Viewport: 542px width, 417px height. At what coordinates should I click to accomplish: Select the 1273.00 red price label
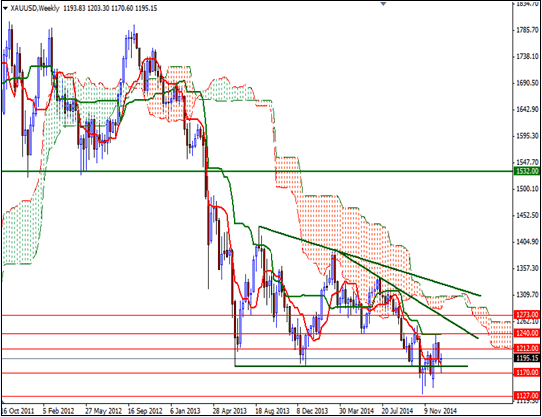pos(527,315)
